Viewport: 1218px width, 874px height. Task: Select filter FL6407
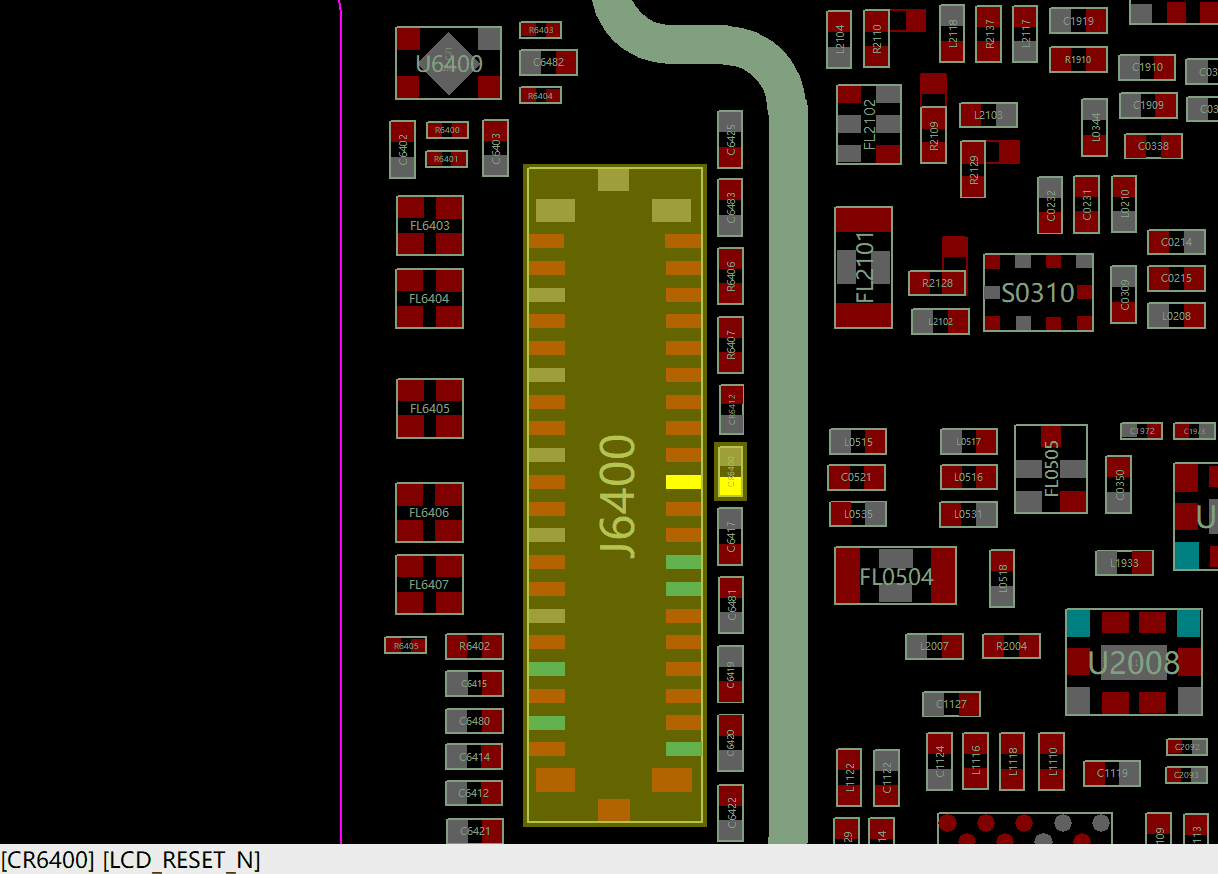[430, 585]
